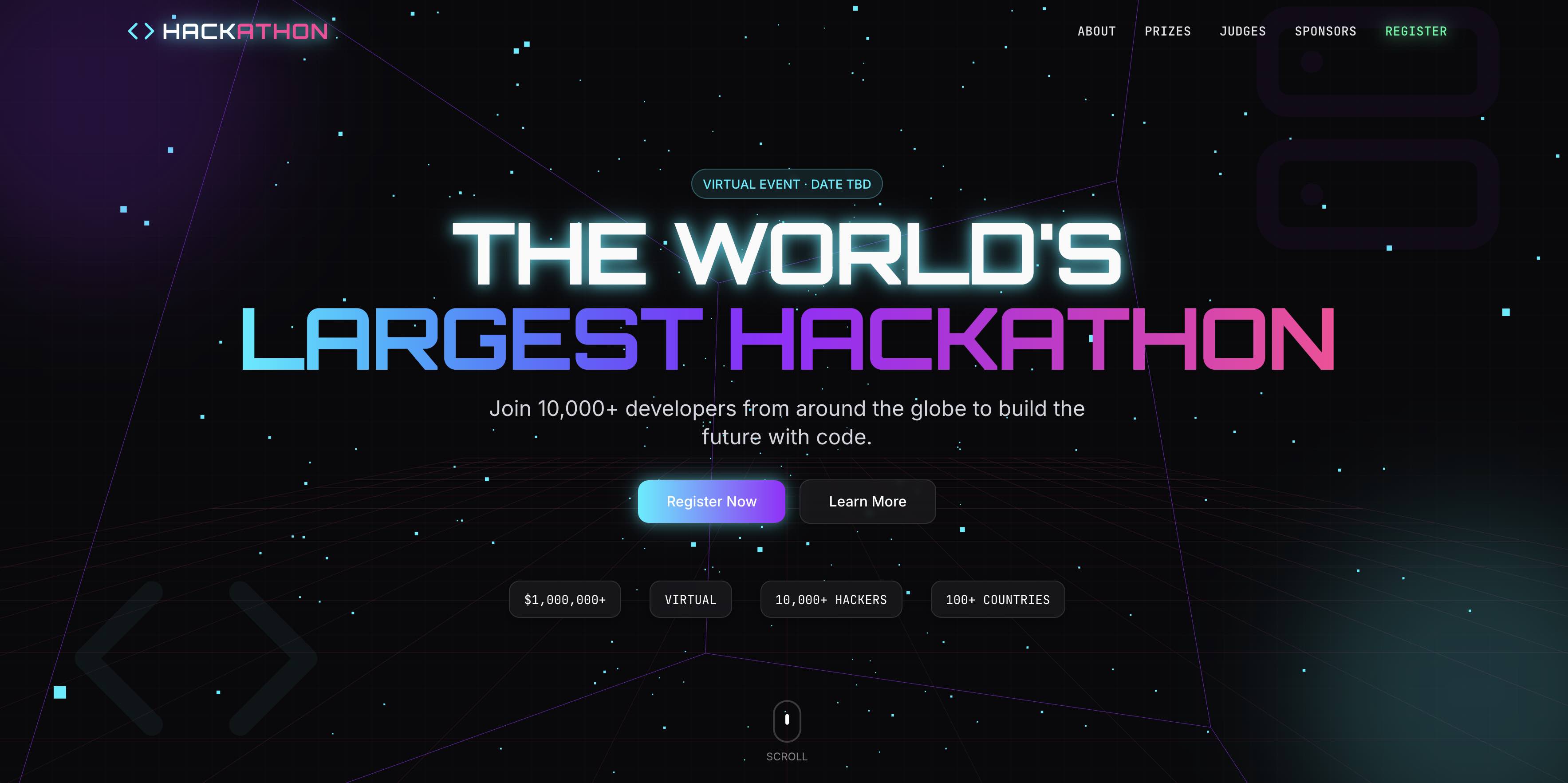Go to the Prizes section
Screen dimensions: 1568x783
coord(1167,31)
